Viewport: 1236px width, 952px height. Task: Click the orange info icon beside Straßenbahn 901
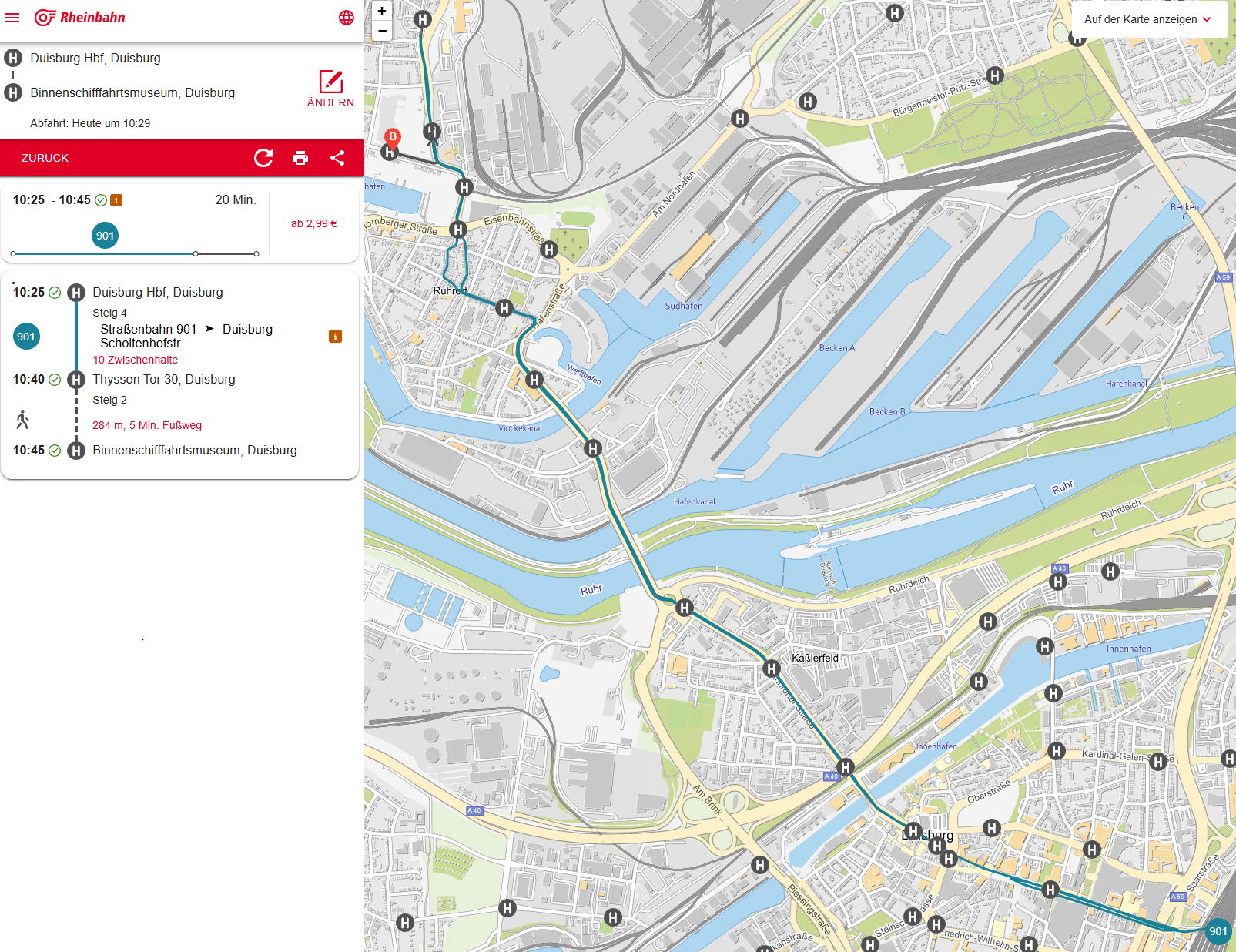coord(335,337)
